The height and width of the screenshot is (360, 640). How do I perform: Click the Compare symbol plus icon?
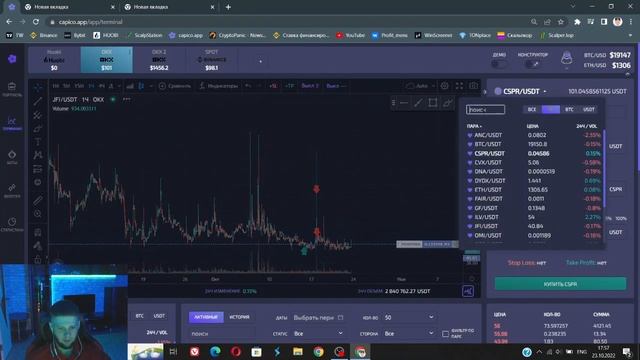[x=162, y=86]
